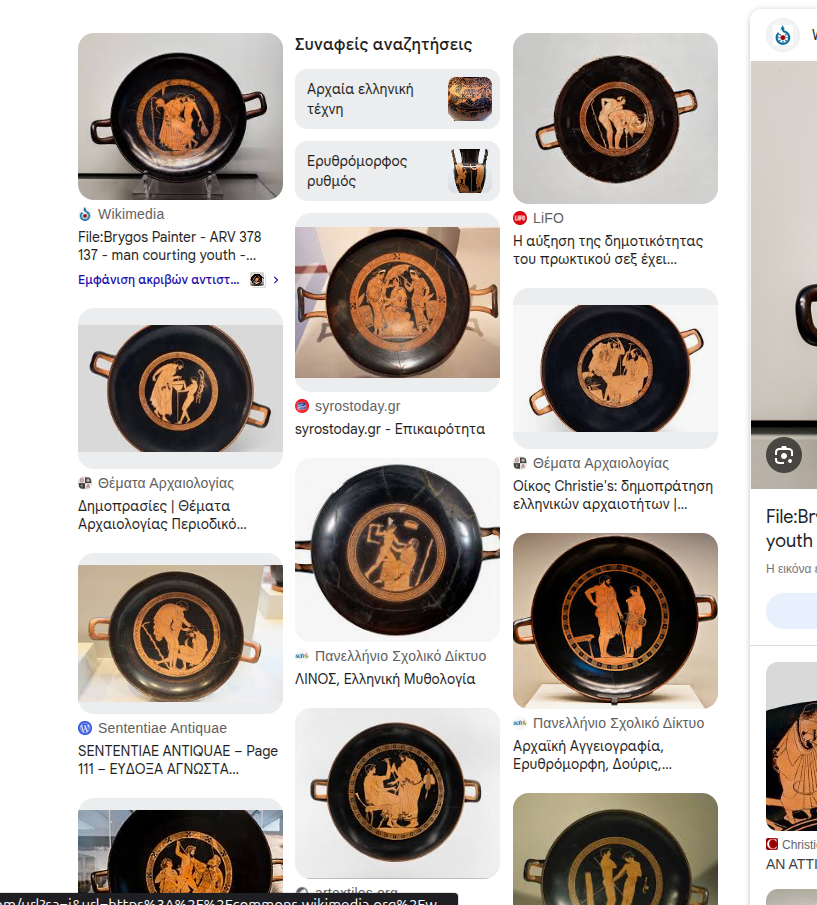Screen dimensions: 817x905
Task: Open 'Αρχαϊκή Αγγειογραφία, Ερυθρόμορφη' result title
Action: (x=592, y=755)
